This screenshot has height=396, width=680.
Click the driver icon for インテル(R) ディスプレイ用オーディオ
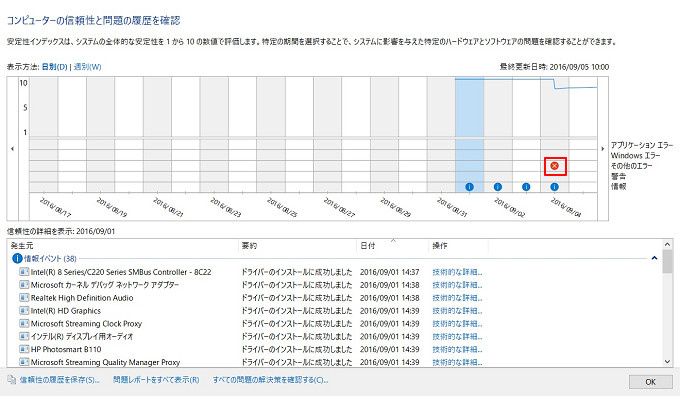coord(24,336)
